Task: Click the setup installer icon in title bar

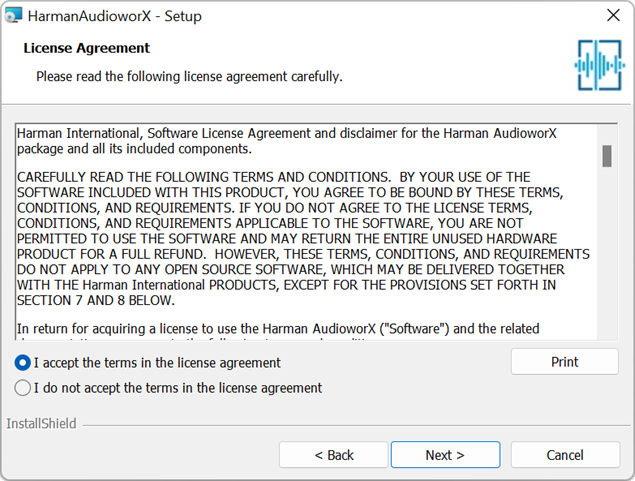Action: coord(13,15)
